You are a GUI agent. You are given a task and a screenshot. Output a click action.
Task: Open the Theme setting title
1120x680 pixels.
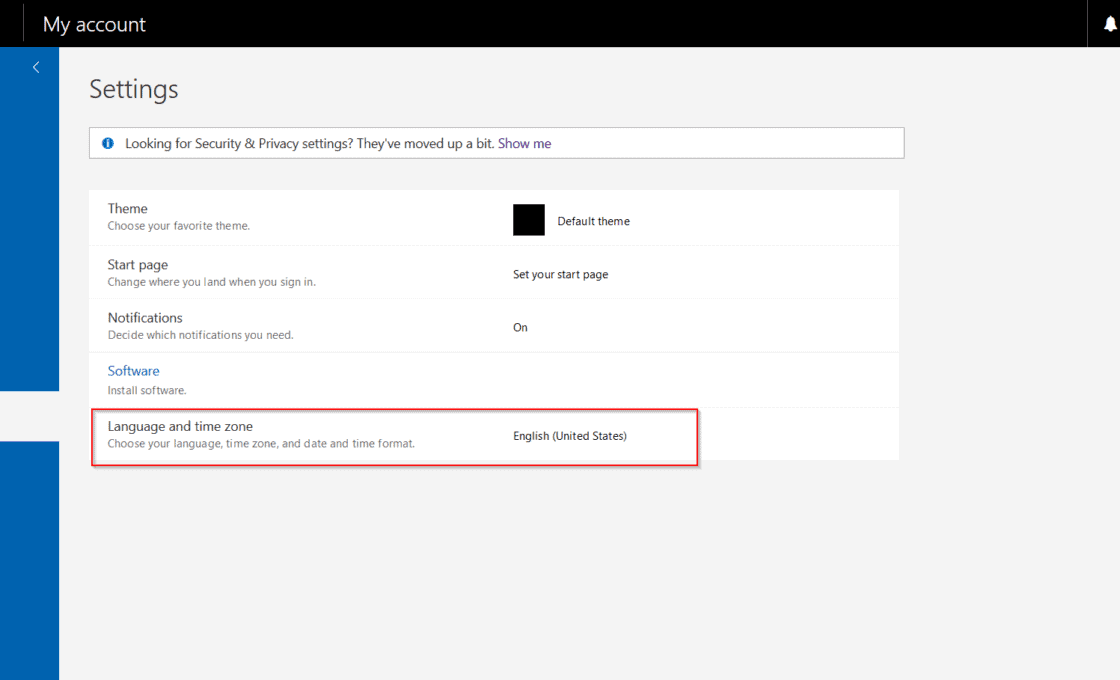click(x=127, y=209)
